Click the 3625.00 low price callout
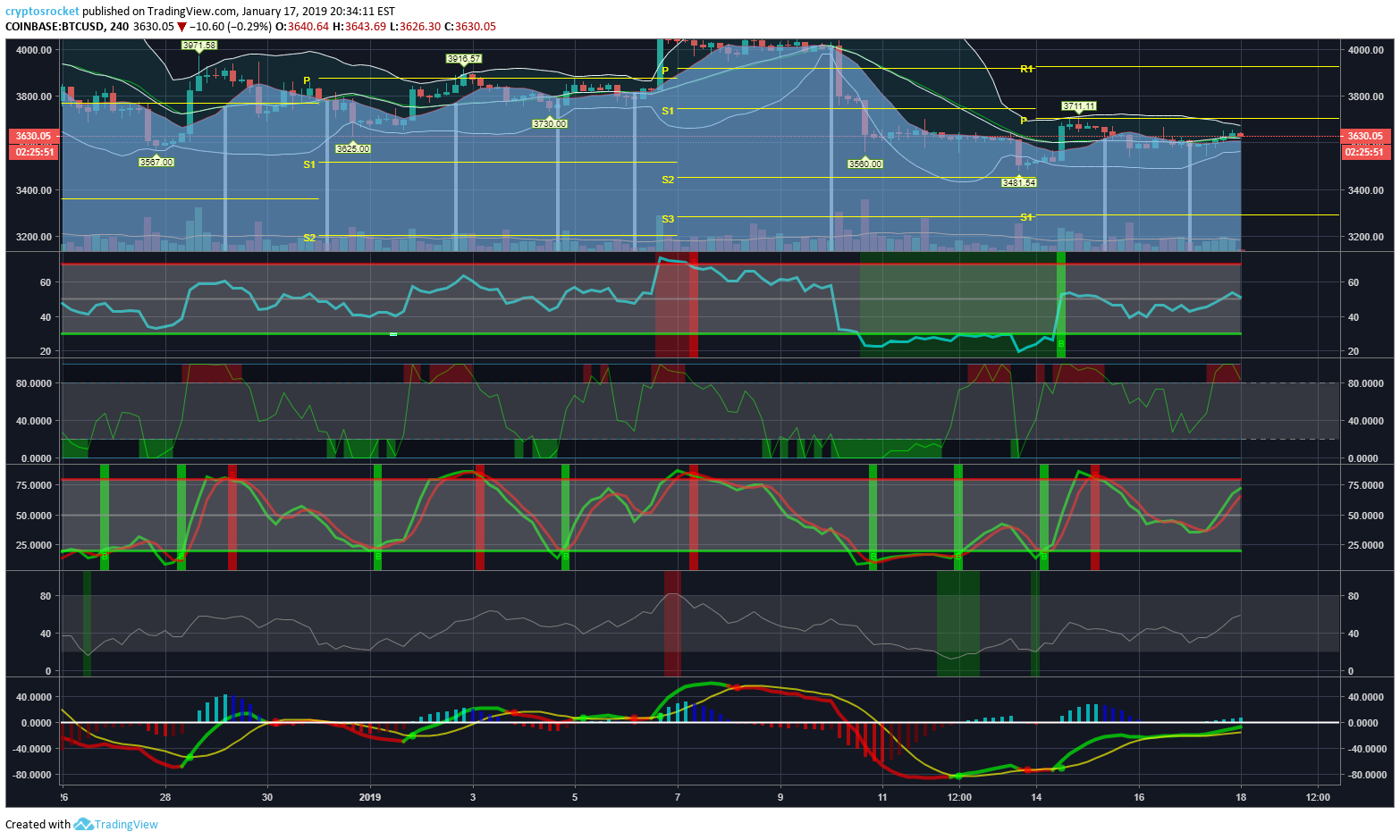1400x840 pixels. (353, 149)
